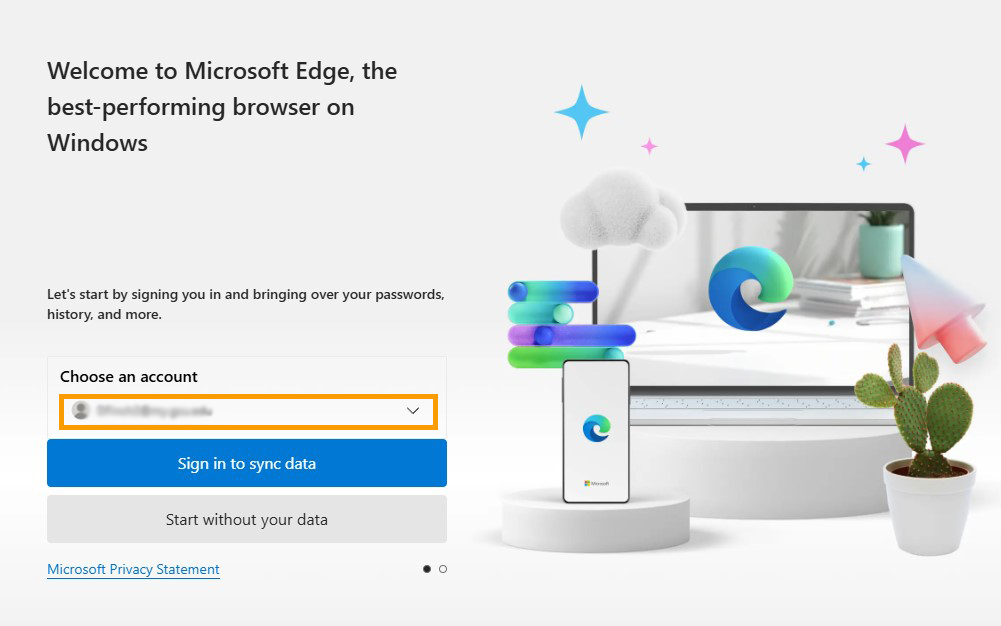Click the cactus plant illustration
The height and width of the screenshot is (626, 1001).
(914, 407)
